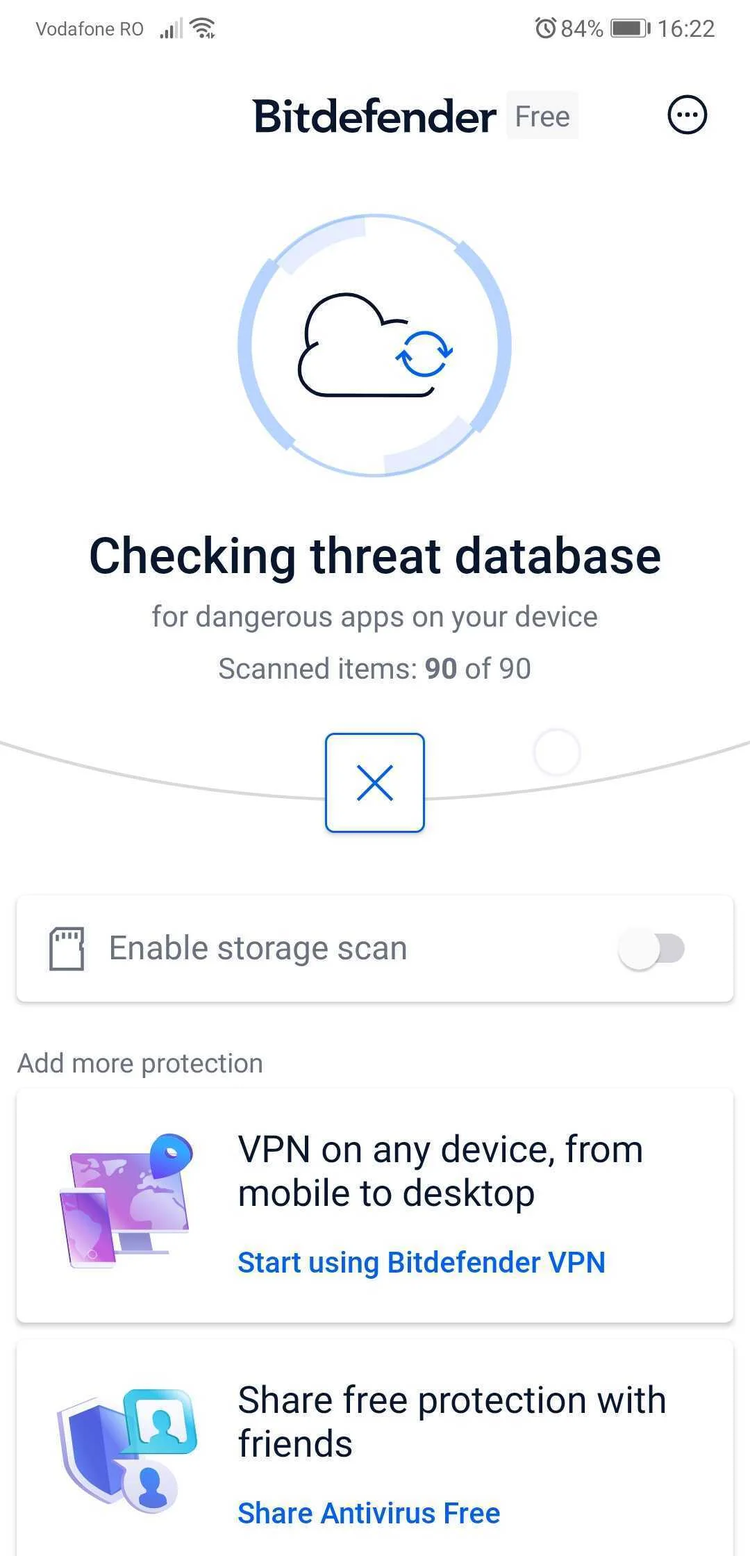
Task: Open Start using Bitdefender VPN link
Action: click(x=421, y=1262)
